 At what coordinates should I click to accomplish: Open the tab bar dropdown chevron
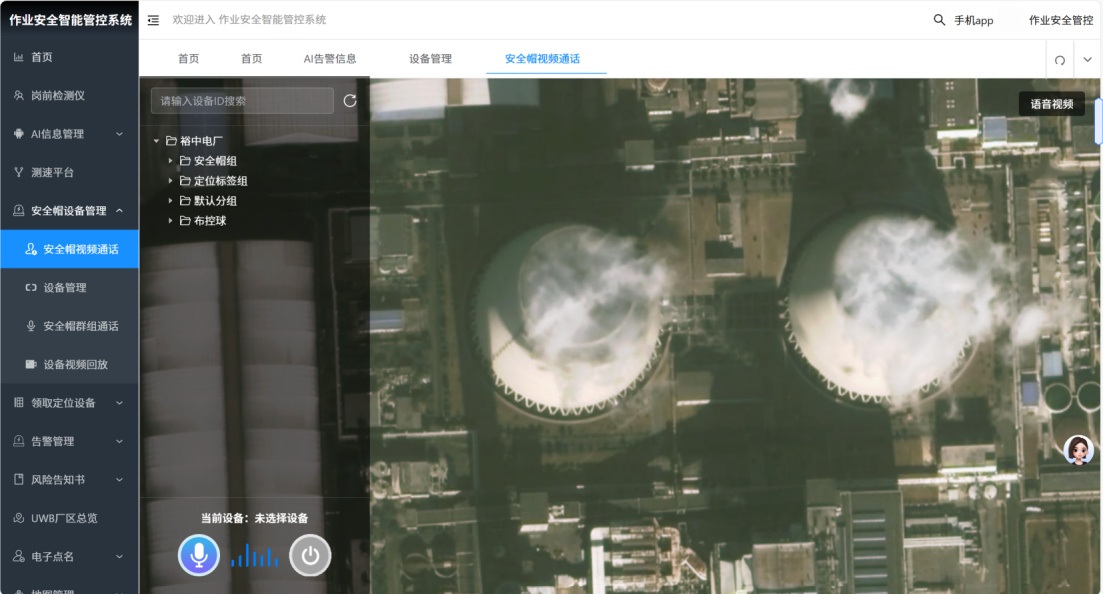click(x=1088, y=60)
